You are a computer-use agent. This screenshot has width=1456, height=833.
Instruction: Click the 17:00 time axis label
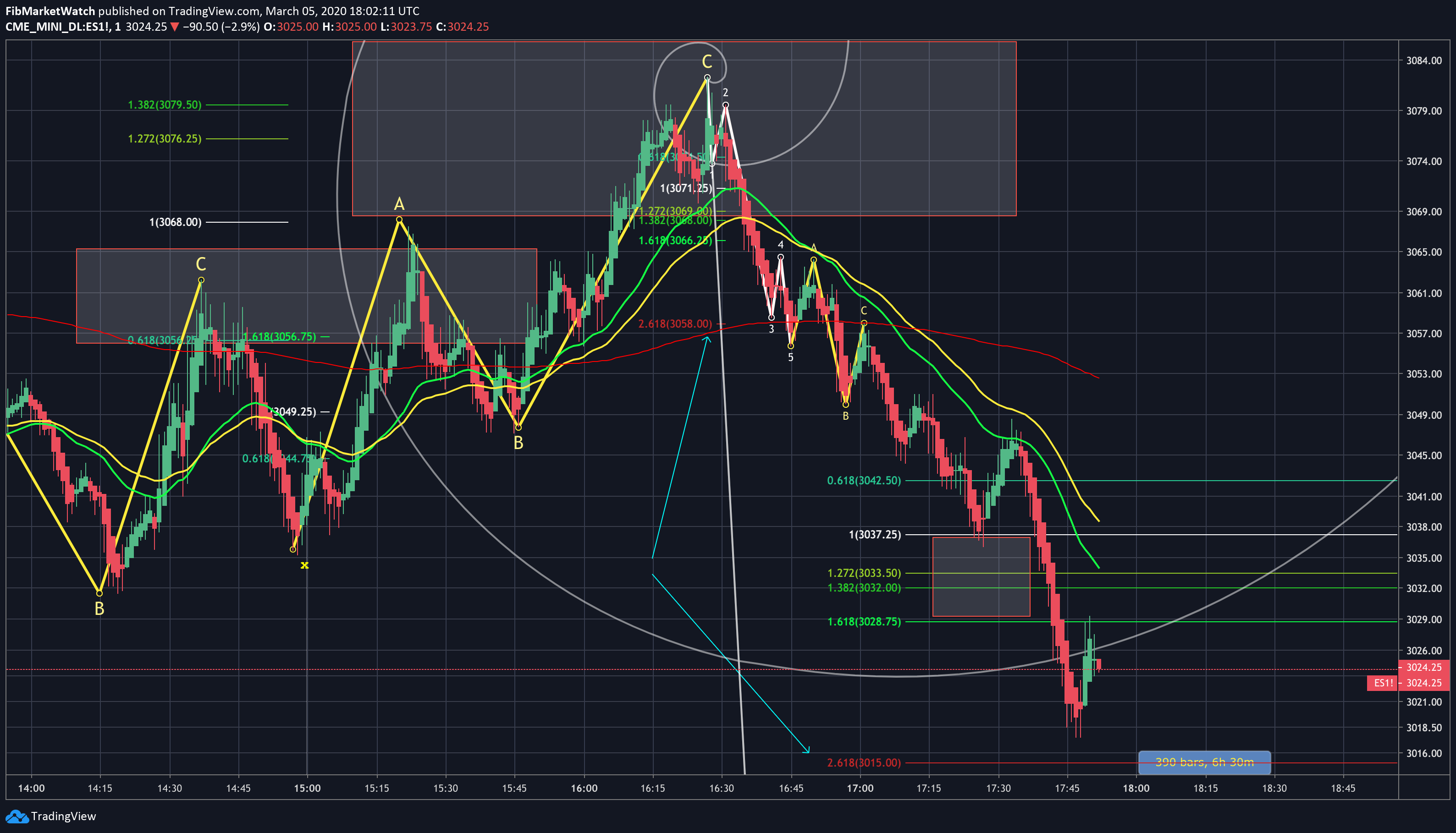[860, 789]
